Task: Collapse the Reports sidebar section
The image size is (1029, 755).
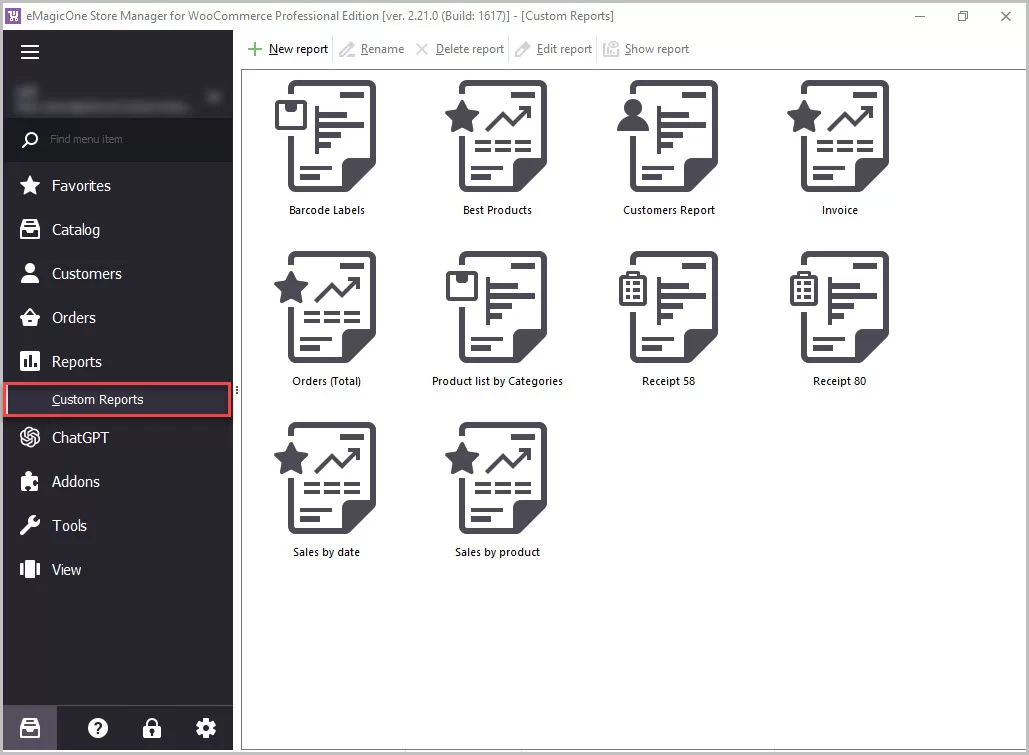Action: coord(76,362)
